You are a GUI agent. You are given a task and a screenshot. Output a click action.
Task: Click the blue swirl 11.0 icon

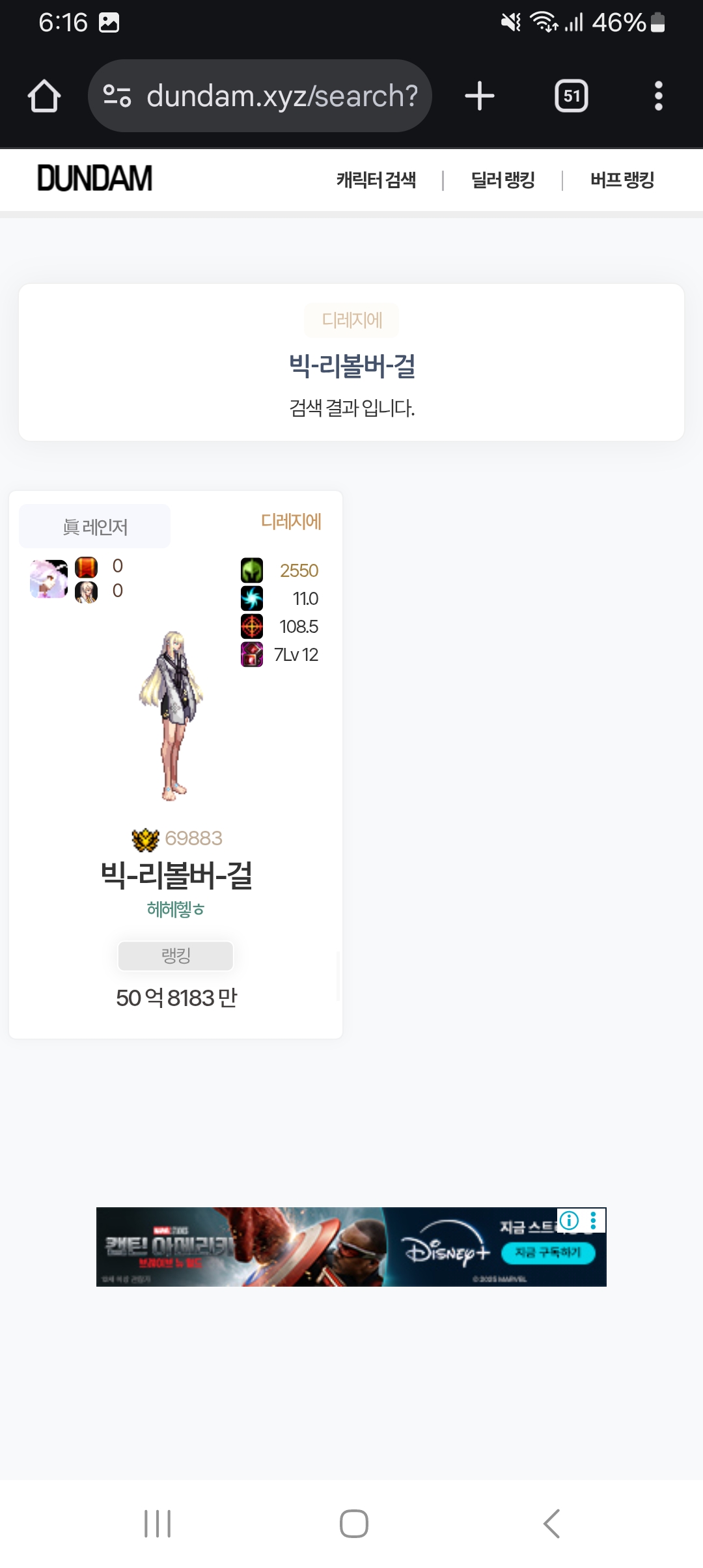(252, 598)
